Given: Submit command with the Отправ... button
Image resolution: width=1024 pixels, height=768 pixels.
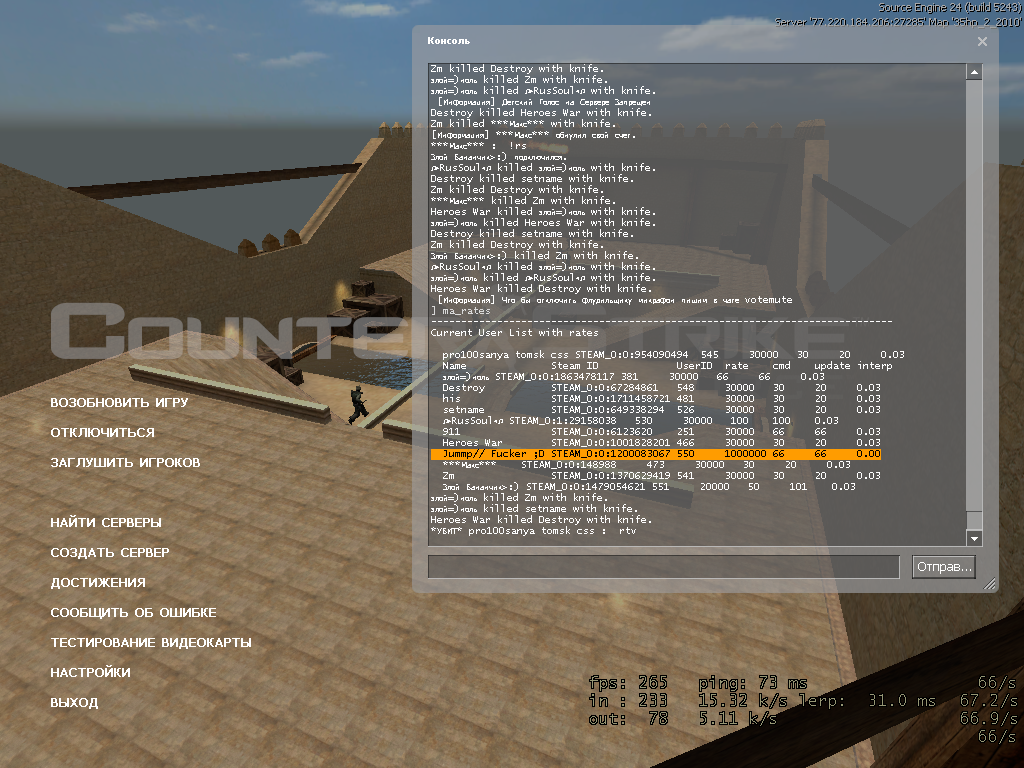Looking at the screenshot, I should point(944,567).
